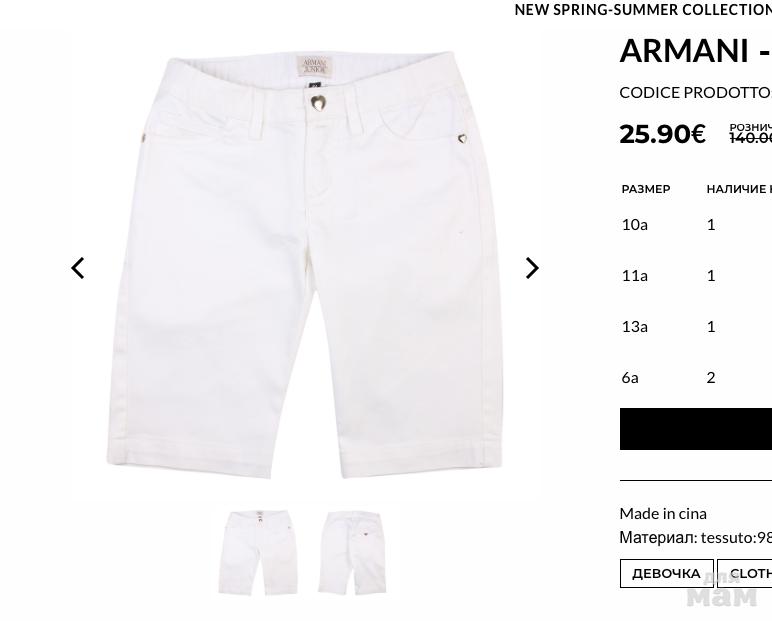Select the front-view shorts thumbnail
This screenshot has height=621, width=772.
[257, 553]
